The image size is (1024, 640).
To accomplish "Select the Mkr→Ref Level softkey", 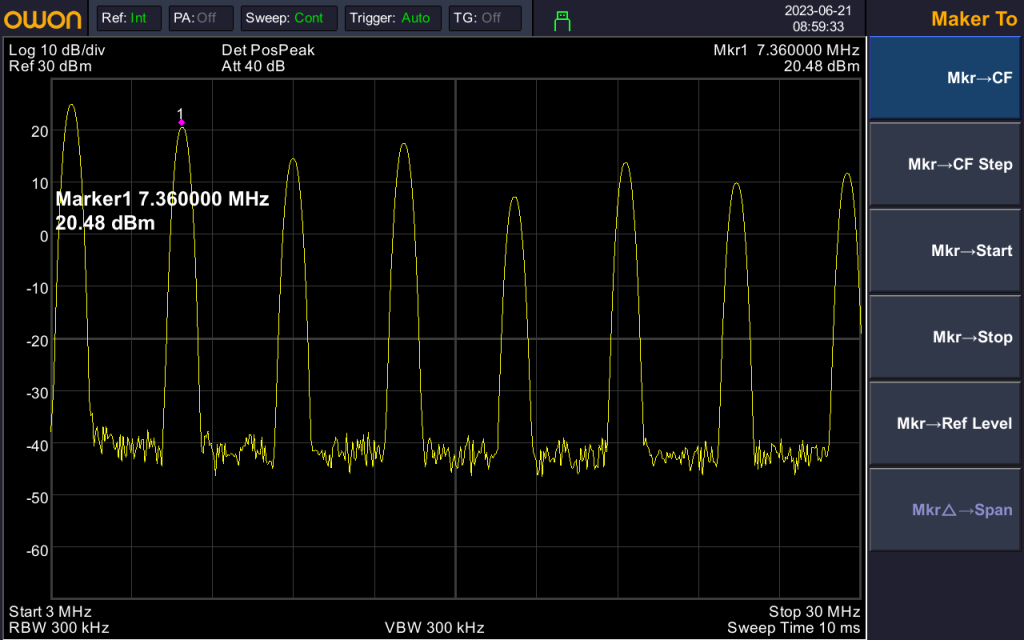I will click(944, 423).
